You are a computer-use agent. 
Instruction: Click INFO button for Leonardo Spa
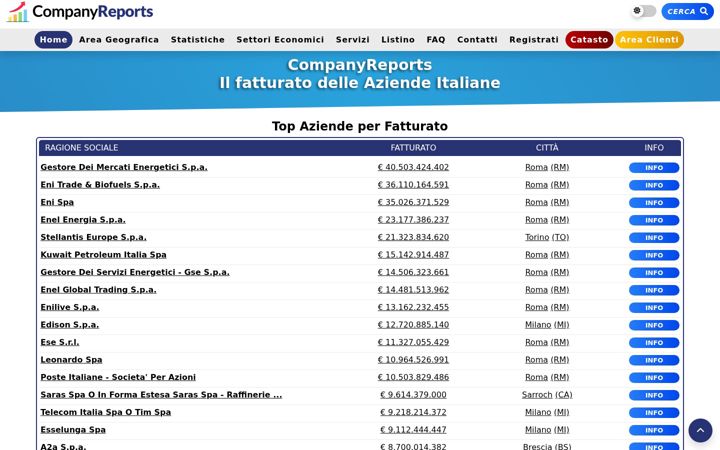coord(654,360)
